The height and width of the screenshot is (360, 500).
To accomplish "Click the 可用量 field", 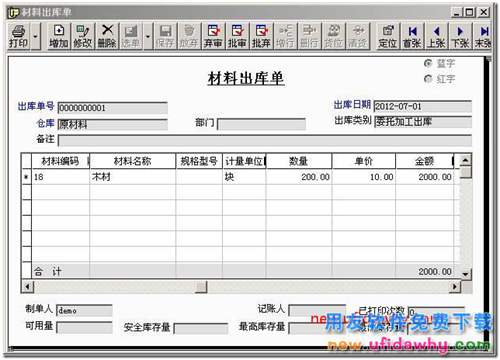I will 84,328.
